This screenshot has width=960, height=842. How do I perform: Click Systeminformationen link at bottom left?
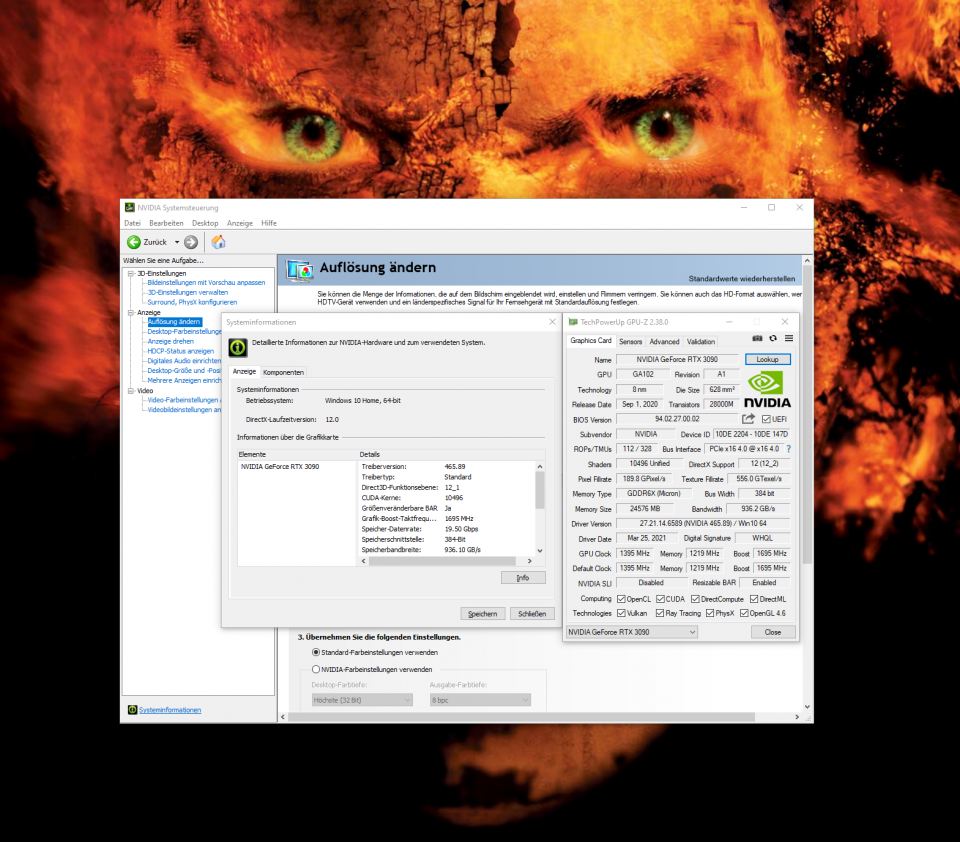(170, 710)
